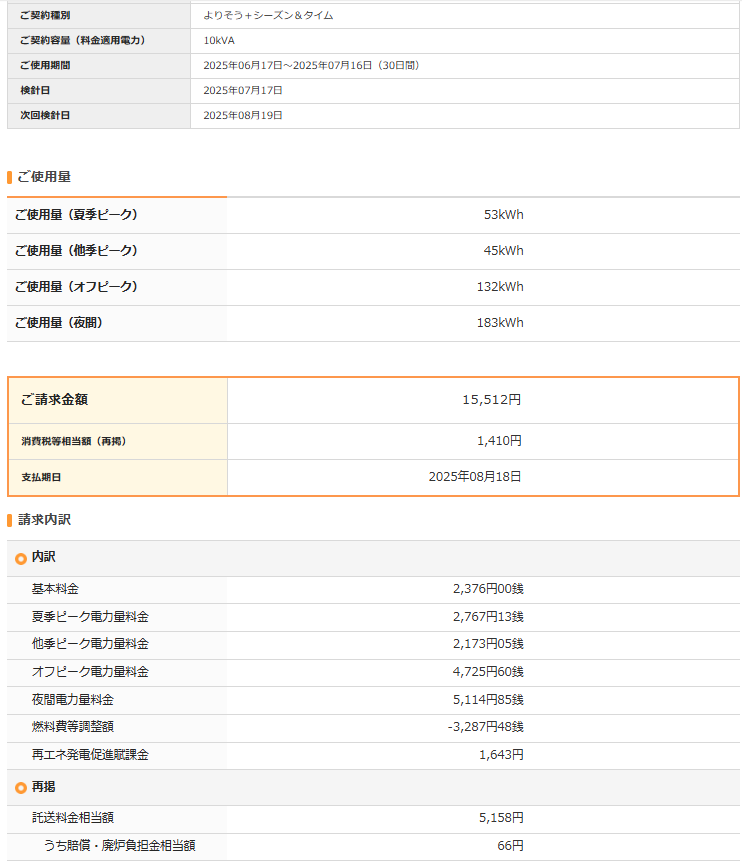
Task: Select the うち賠償・廃炉負担金相当額 row label
Action: point(119,846)
